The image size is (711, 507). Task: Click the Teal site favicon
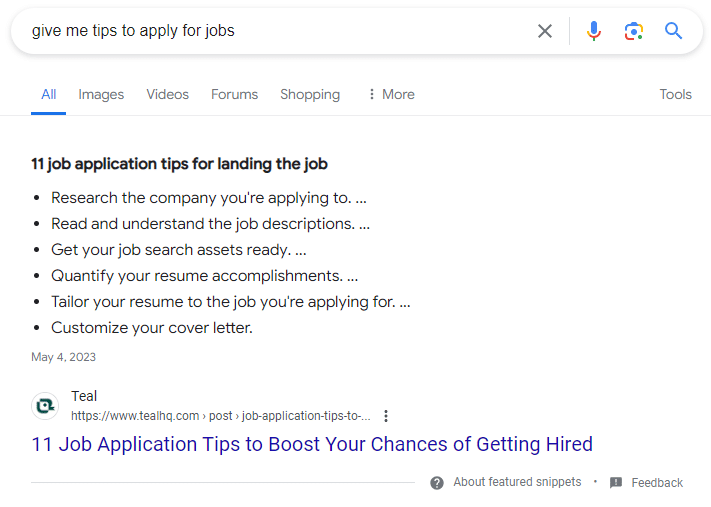click(45, 406)
